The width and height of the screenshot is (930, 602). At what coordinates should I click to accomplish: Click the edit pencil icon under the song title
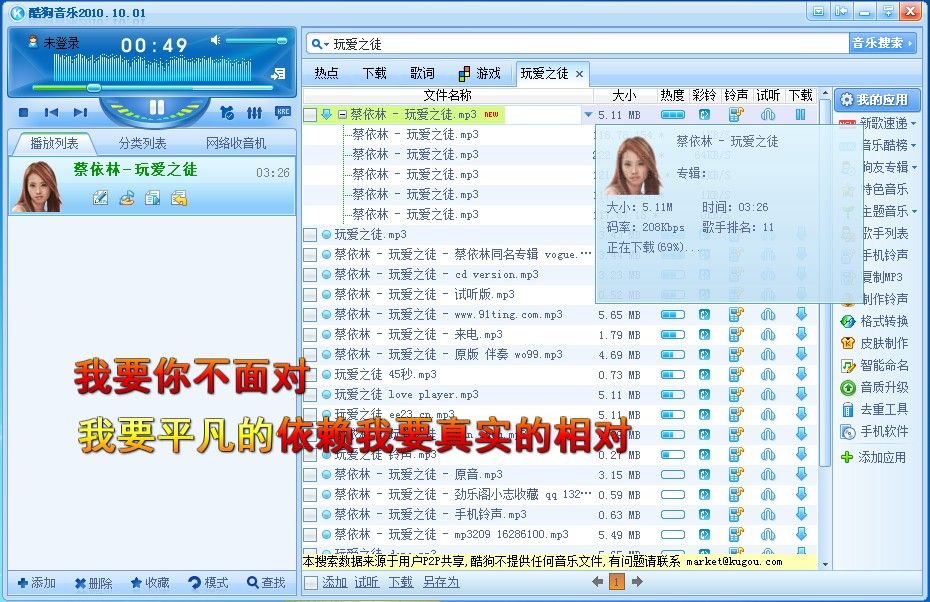pyautogui.click(x=100, y=198)
